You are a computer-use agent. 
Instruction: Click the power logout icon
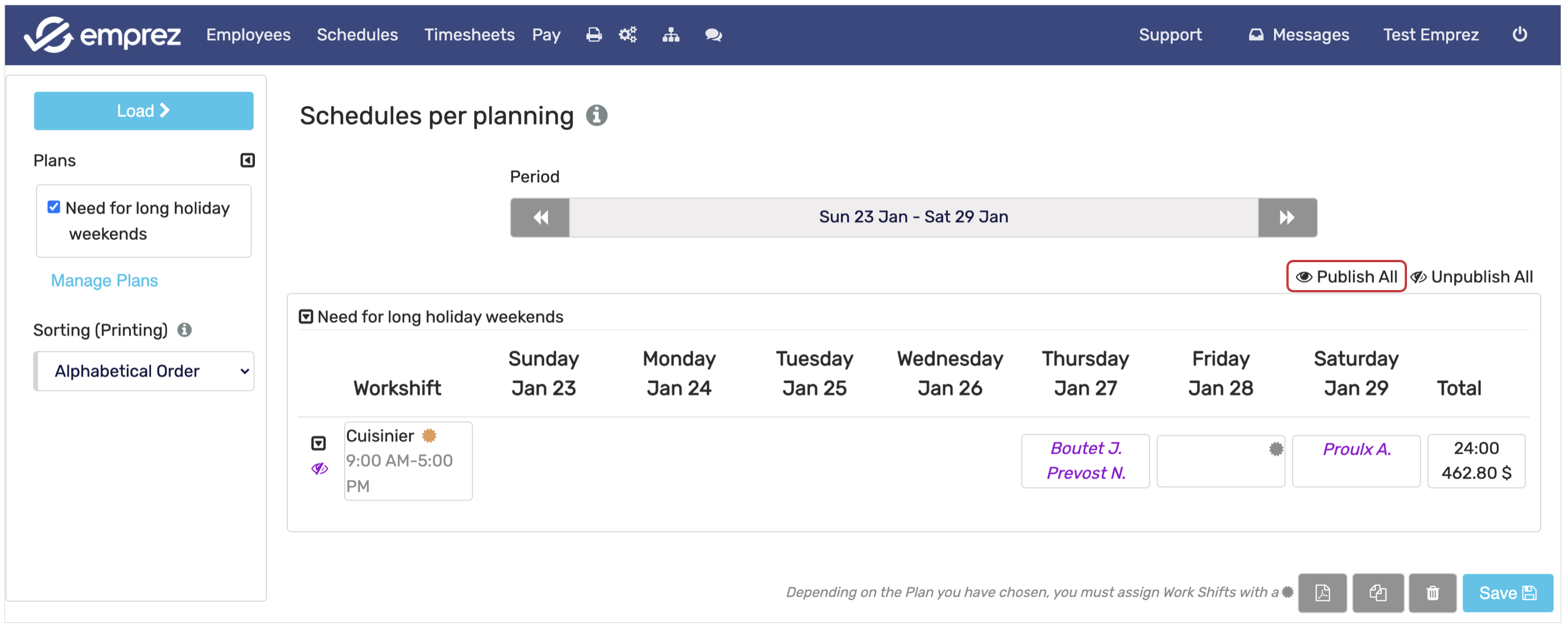coord(1519,34)
